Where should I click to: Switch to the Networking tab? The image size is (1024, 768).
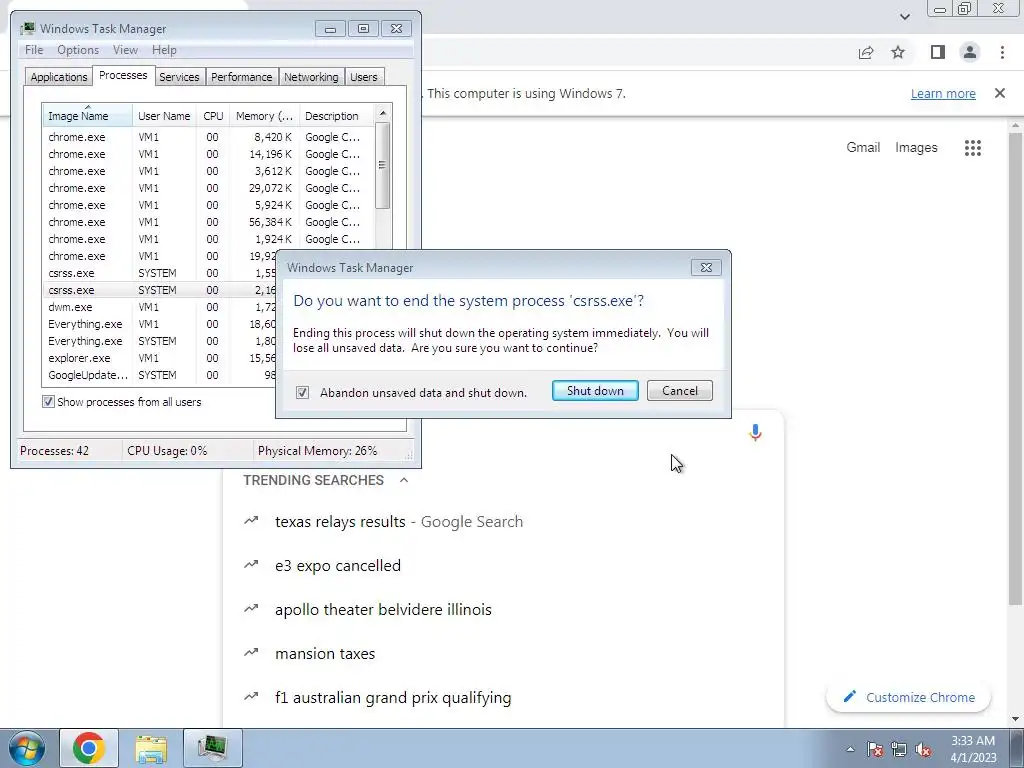click(311, 77)
